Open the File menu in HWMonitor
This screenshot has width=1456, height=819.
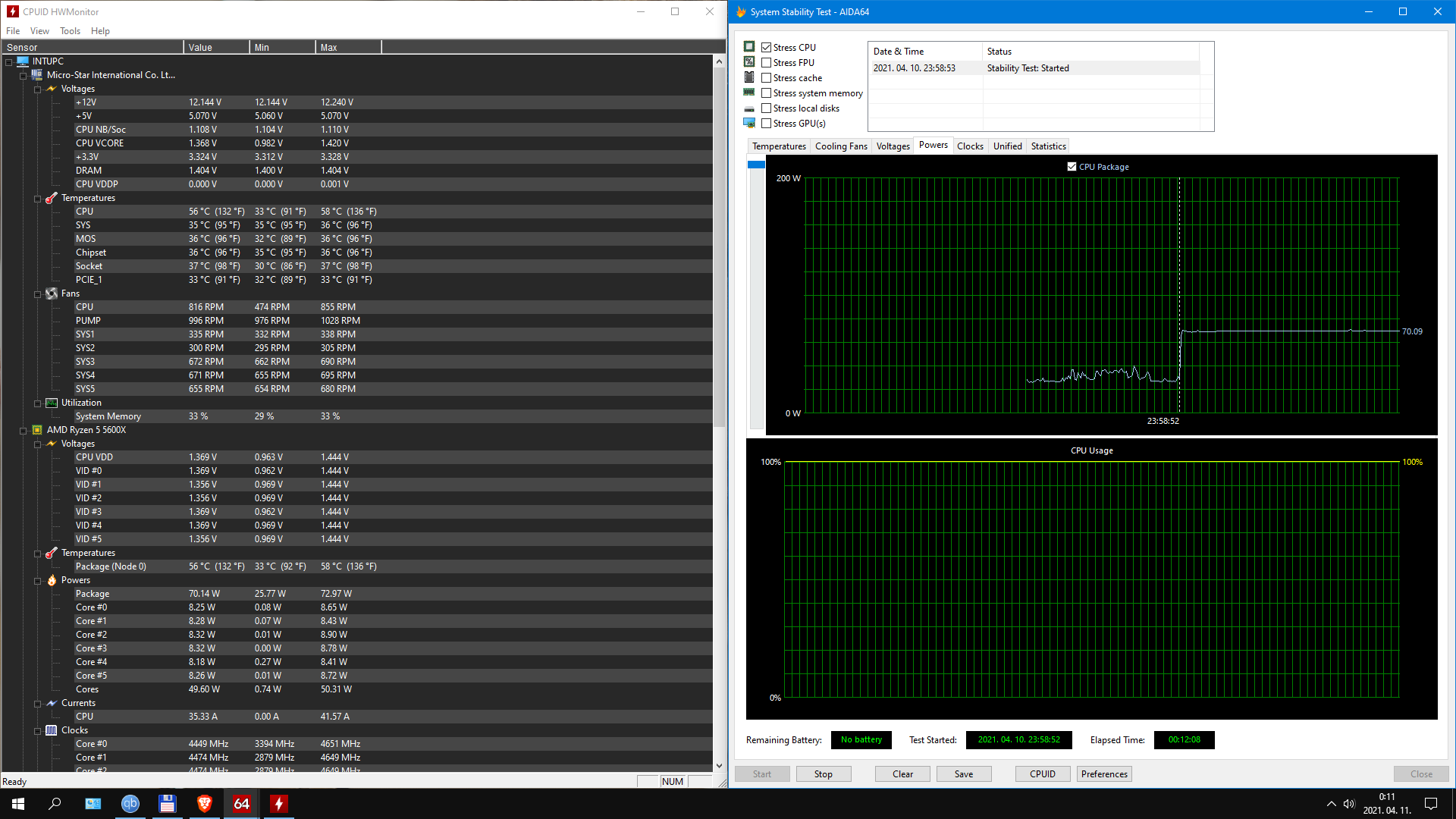click(13, 31)
